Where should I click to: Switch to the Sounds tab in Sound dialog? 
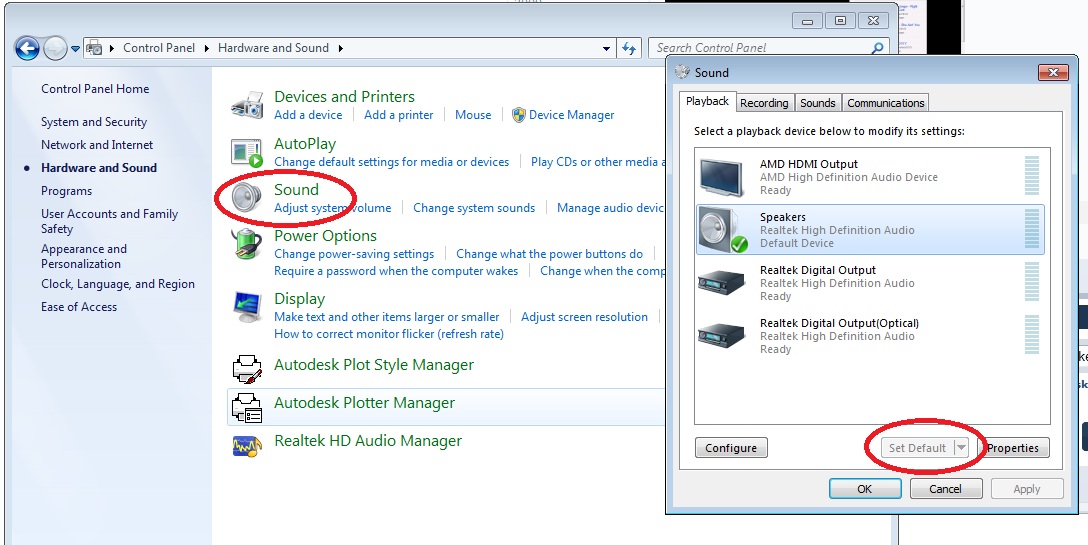point(817,103)
